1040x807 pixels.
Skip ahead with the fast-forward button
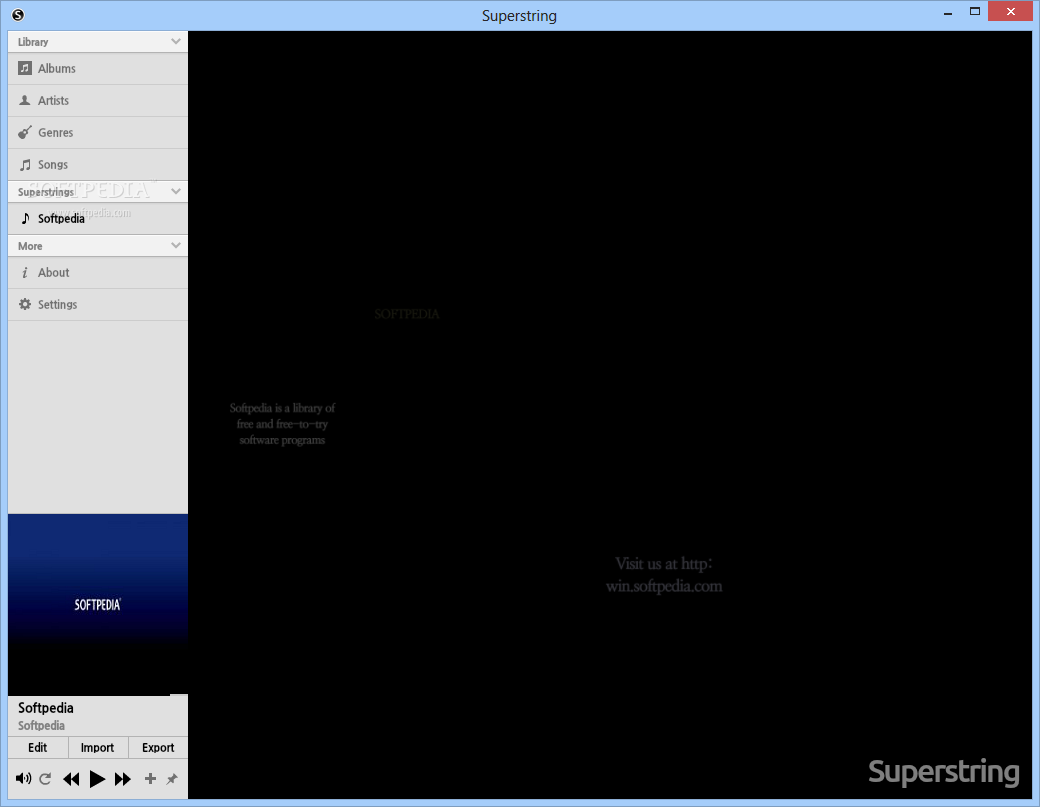click(123, 779)
